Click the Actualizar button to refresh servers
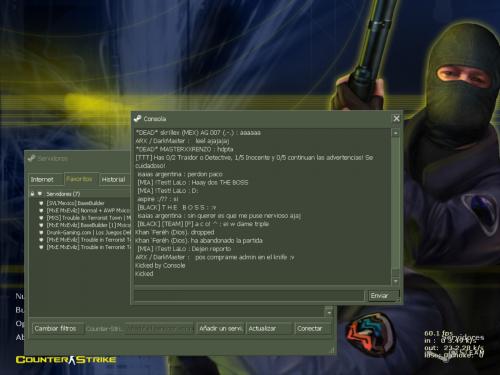Screen dimensions: 500x375 tap(269, 329)
